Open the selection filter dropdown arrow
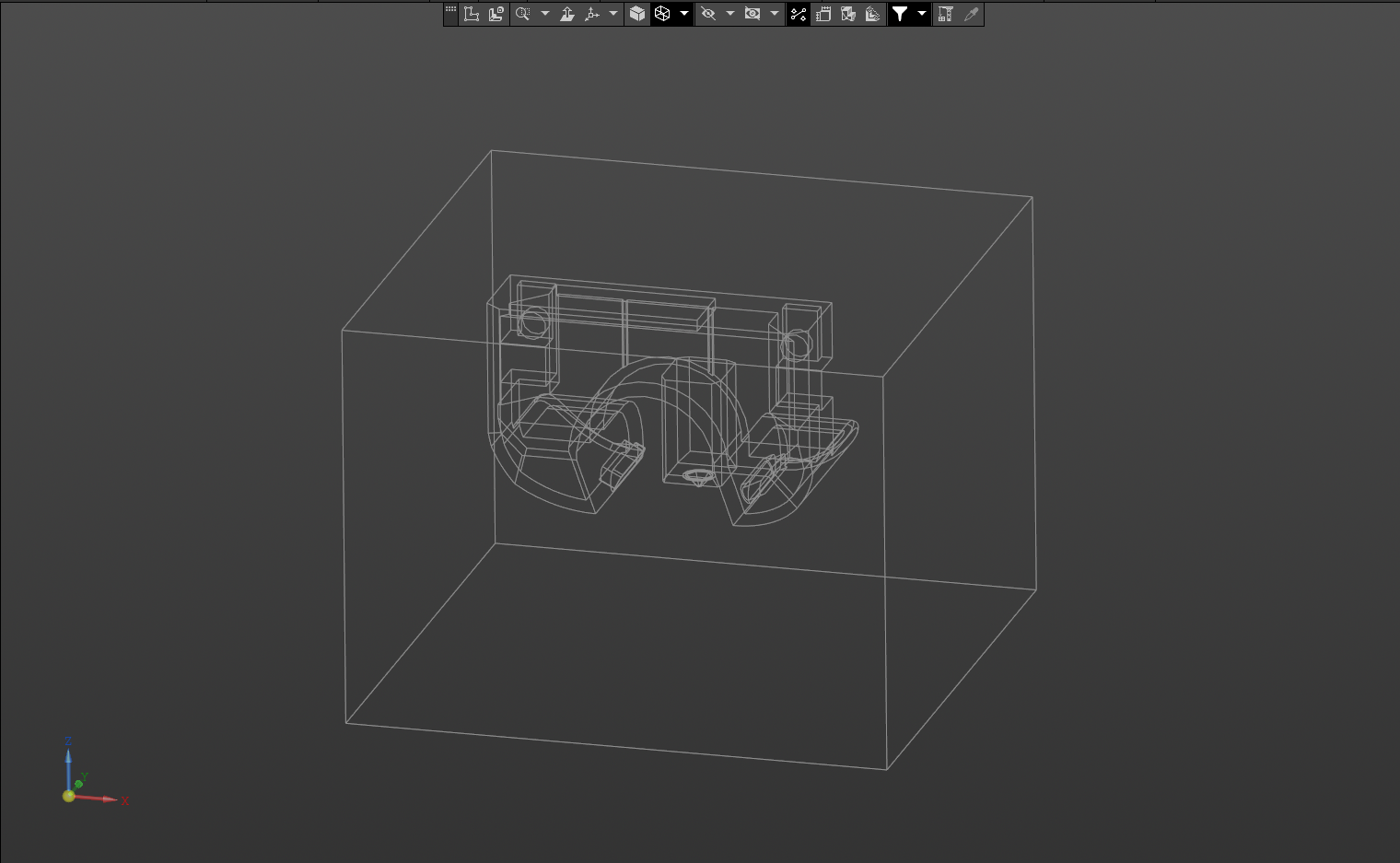Screen dimensions: 1400x863 pyautogui.click(x=922, y=14)
